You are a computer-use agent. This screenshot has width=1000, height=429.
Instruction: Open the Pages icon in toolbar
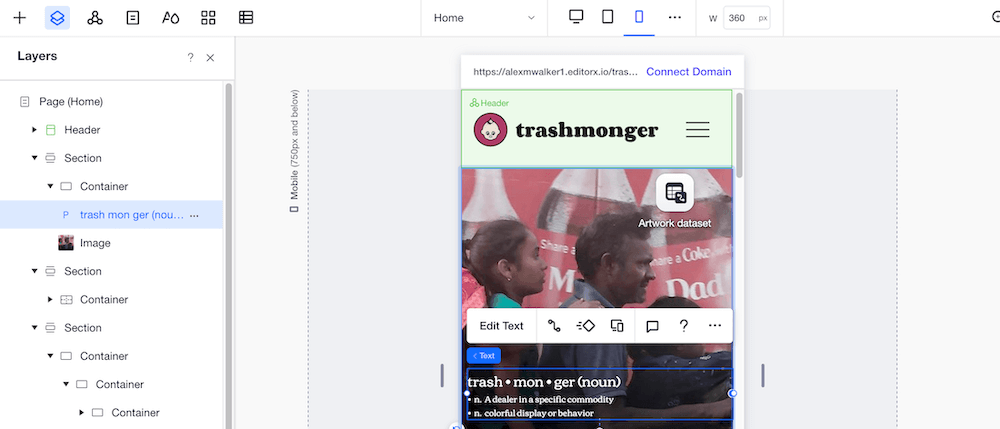pos(133,18)
